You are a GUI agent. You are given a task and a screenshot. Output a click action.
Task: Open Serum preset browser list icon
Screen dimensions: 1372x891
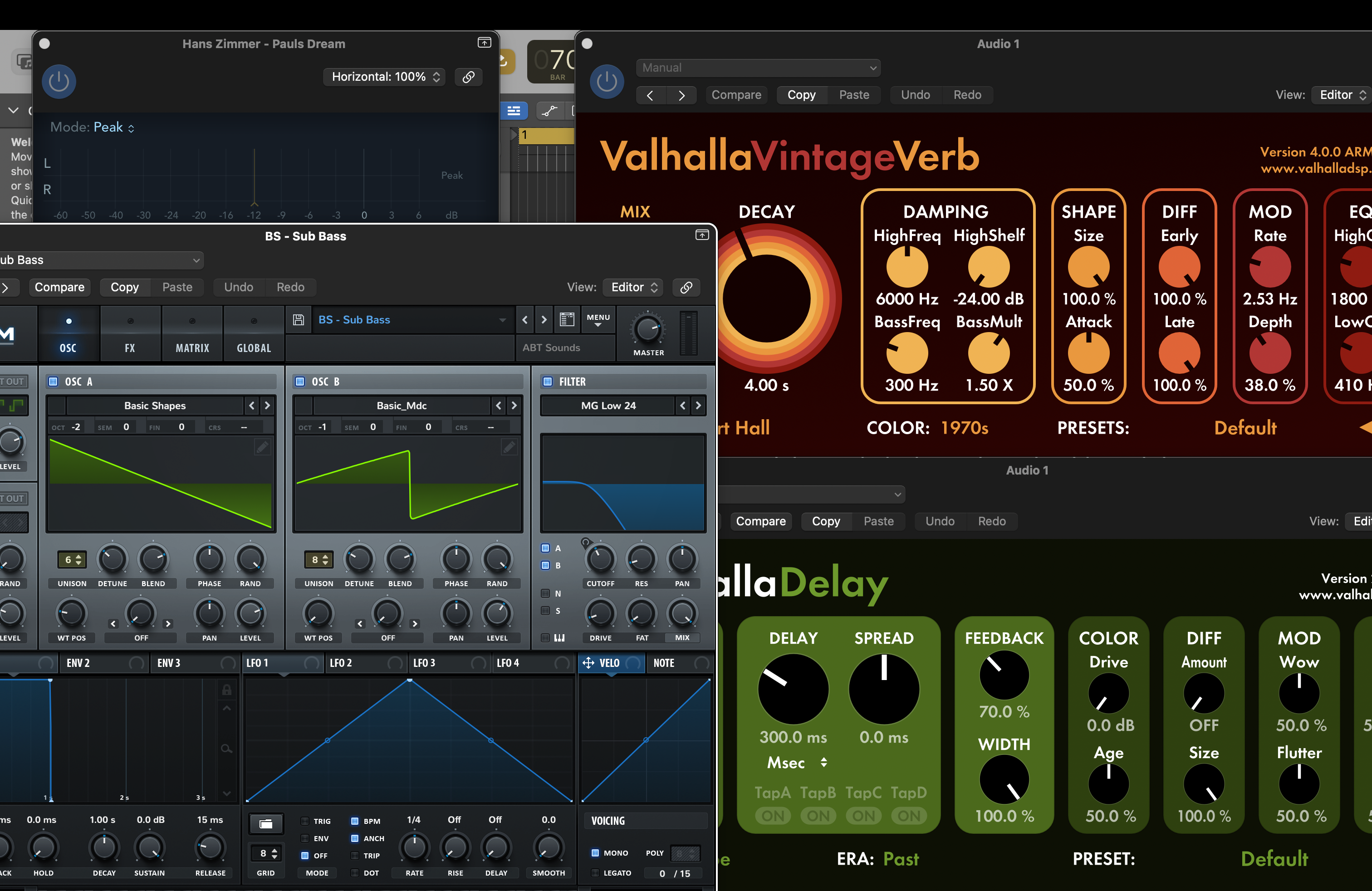[567, 320]
